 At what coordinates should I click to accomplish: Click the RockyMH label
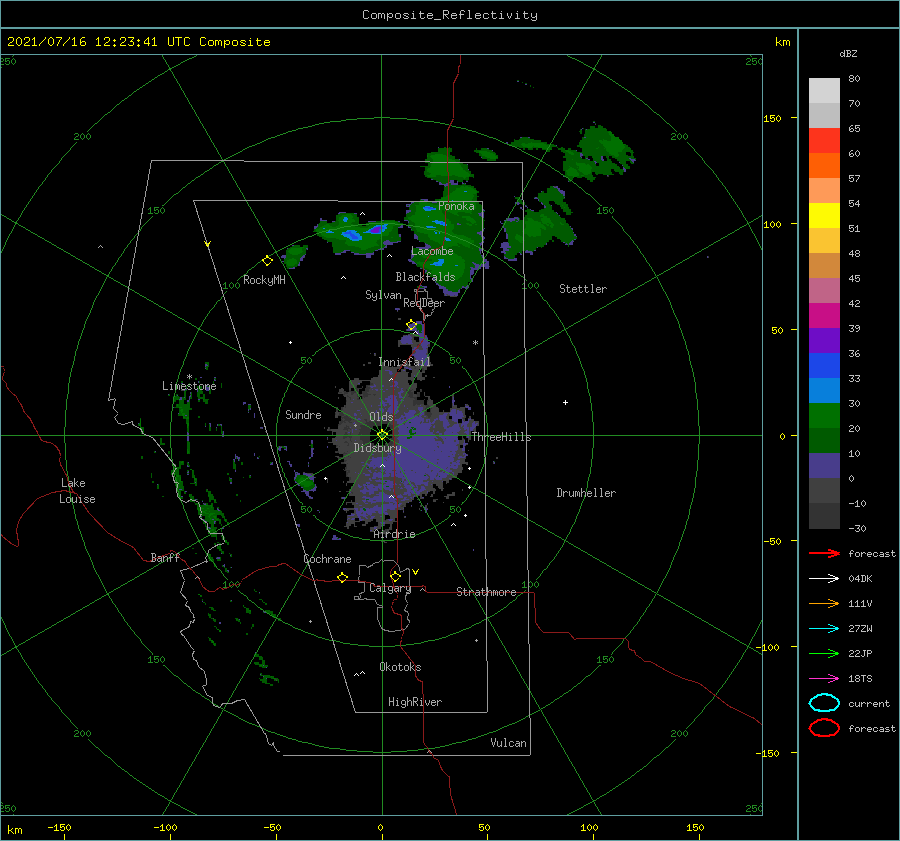click(x=264, y=280)
